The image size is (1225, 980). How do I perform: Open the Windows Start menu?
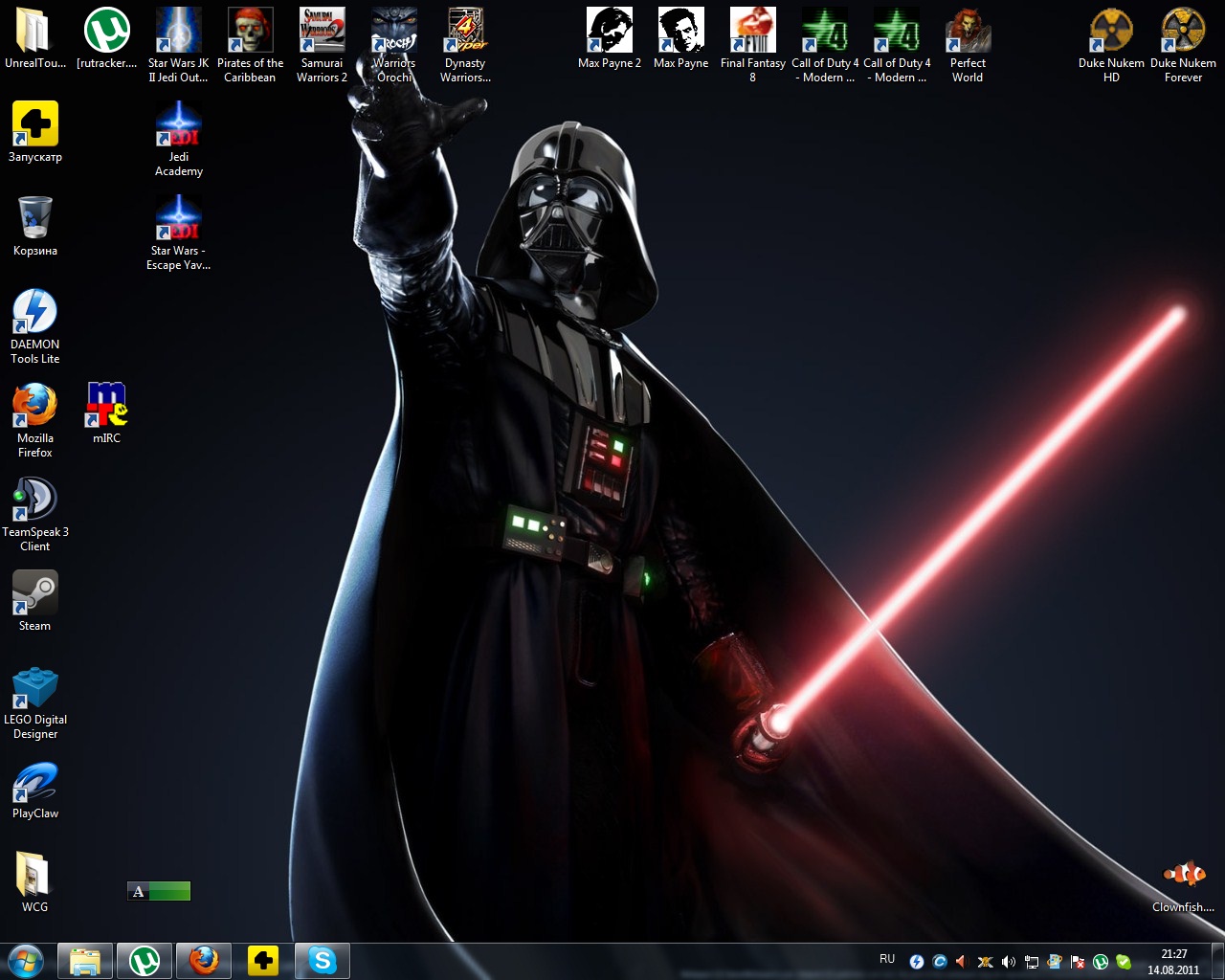click(25, 961)
